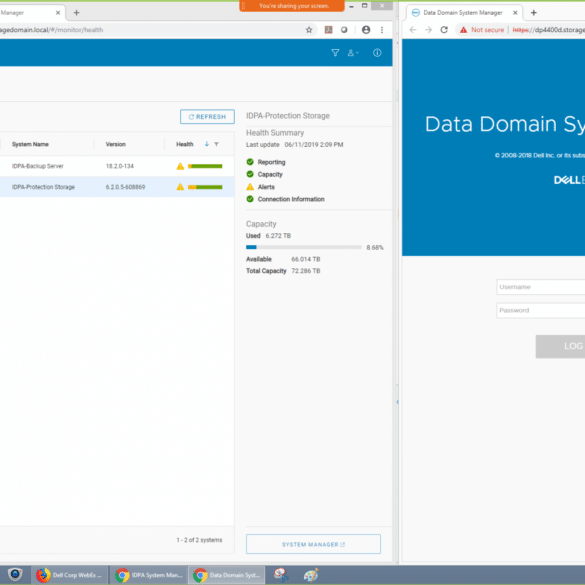Click the LOG IN button in Data Domain window

560,346
